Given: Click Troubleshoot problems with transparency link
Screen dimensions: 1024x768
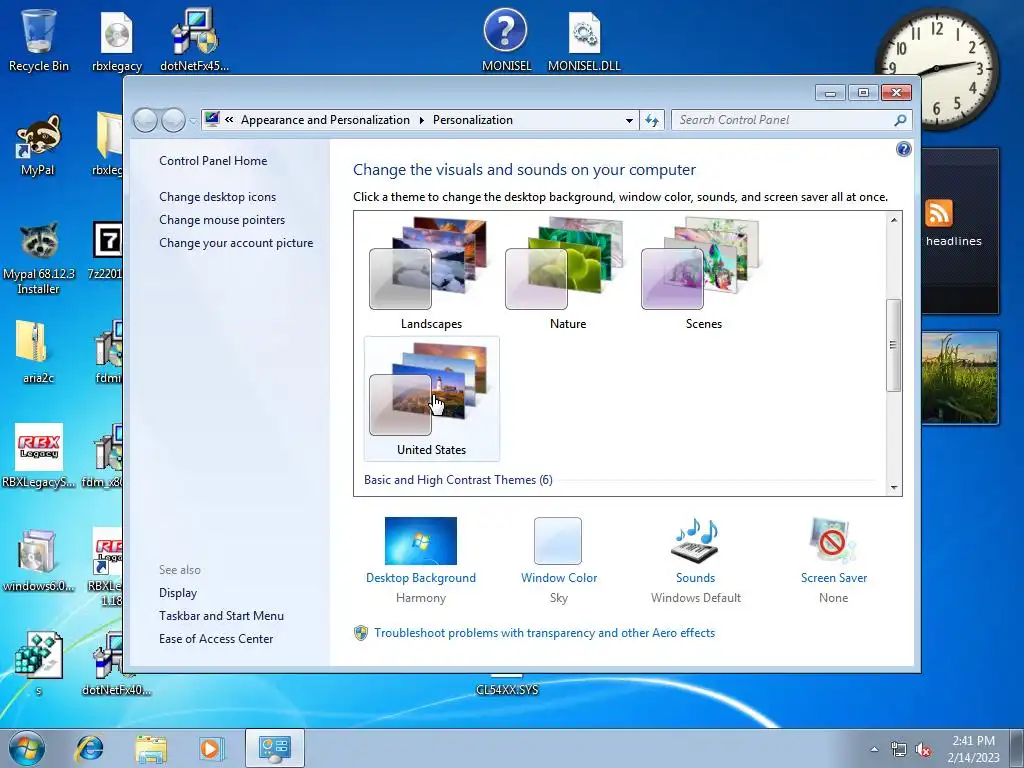Looking at the screenshot, I should 544,633.
